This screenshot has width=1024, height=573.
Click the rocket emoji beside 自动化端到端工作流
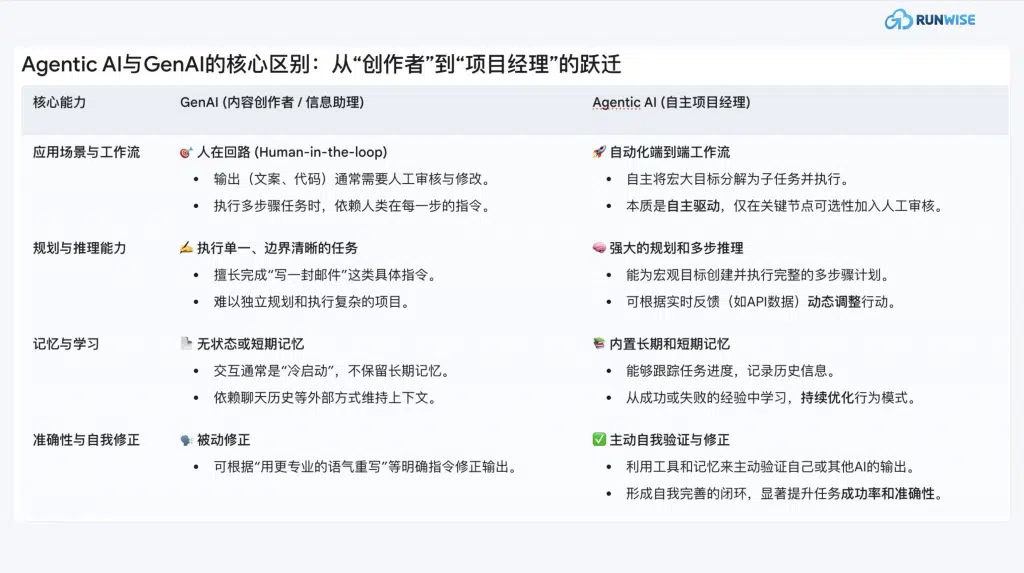pyautogui.click(x=599, y=152)
